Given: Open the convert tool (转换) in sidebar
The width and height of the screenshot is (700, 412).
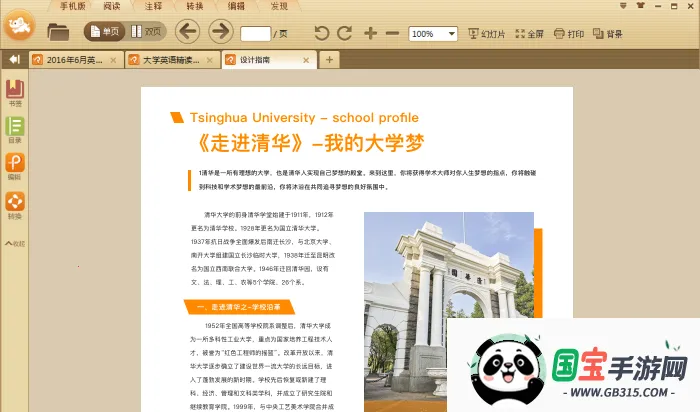Looking at the screenshot, I should 15,206.
